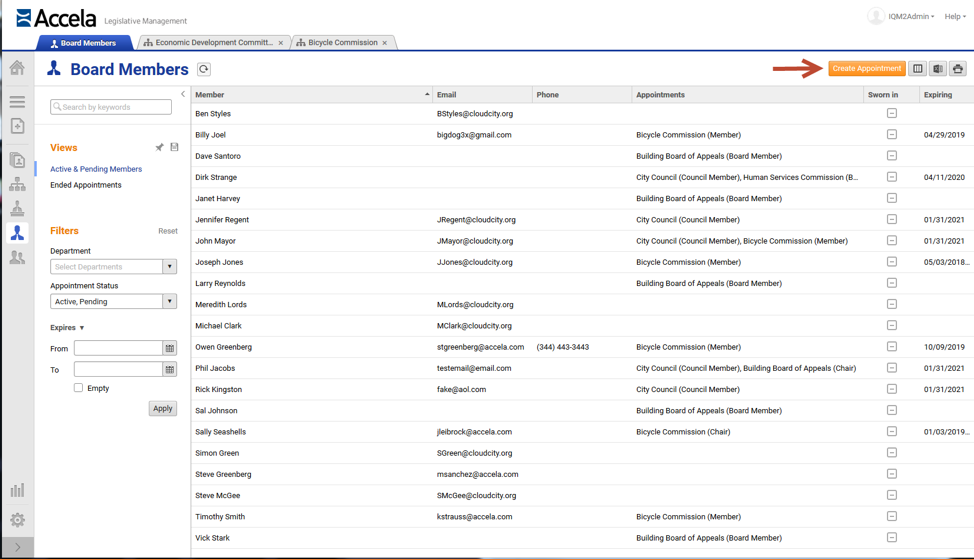Screen dimensions: 974x560
Task: Open the hamburger menu sidebar icon
Action: click(17, 102)
